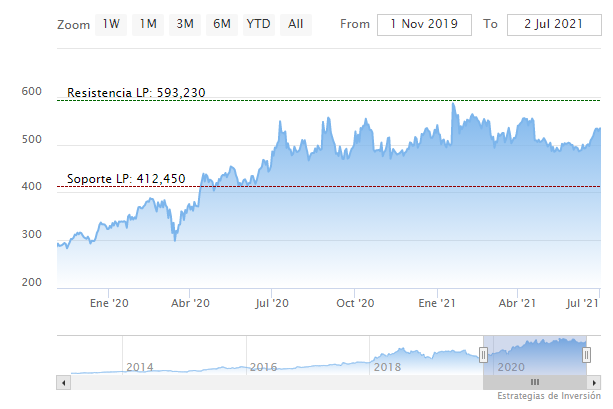Select the 1M zoom range
613x409 pixels.
148,23
